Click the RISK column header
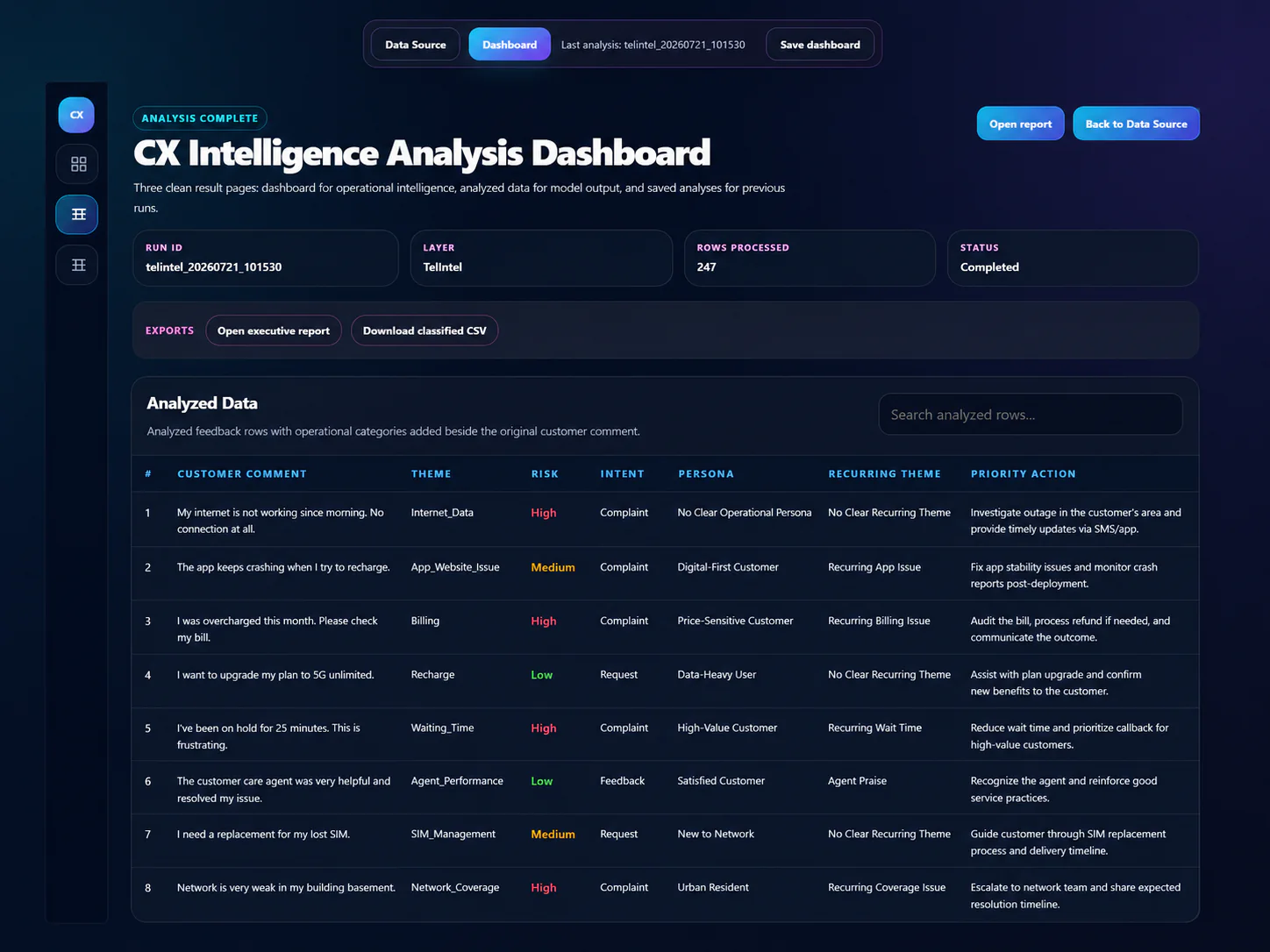The height and width of the screenshot is (952, 1270). coord(545,473)
